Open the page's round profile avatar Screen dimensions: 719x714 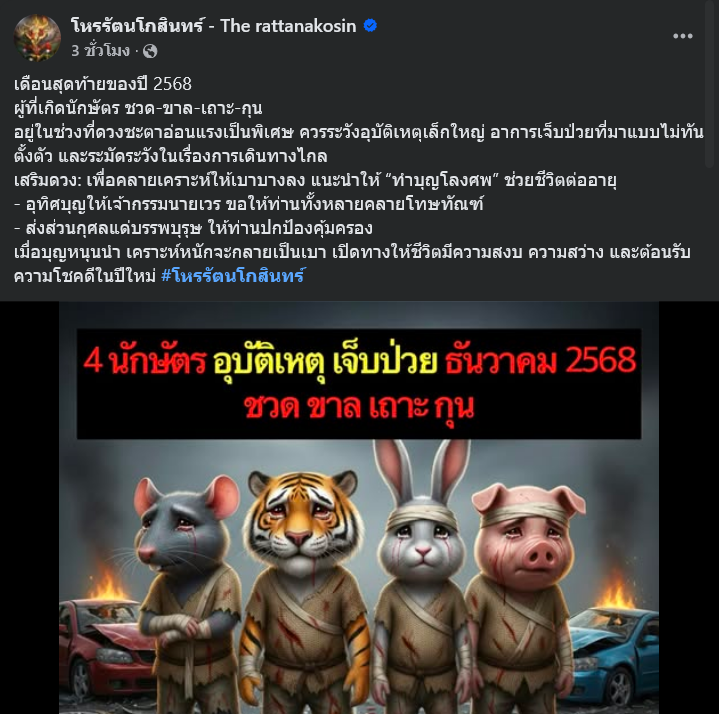pos(37,37)
